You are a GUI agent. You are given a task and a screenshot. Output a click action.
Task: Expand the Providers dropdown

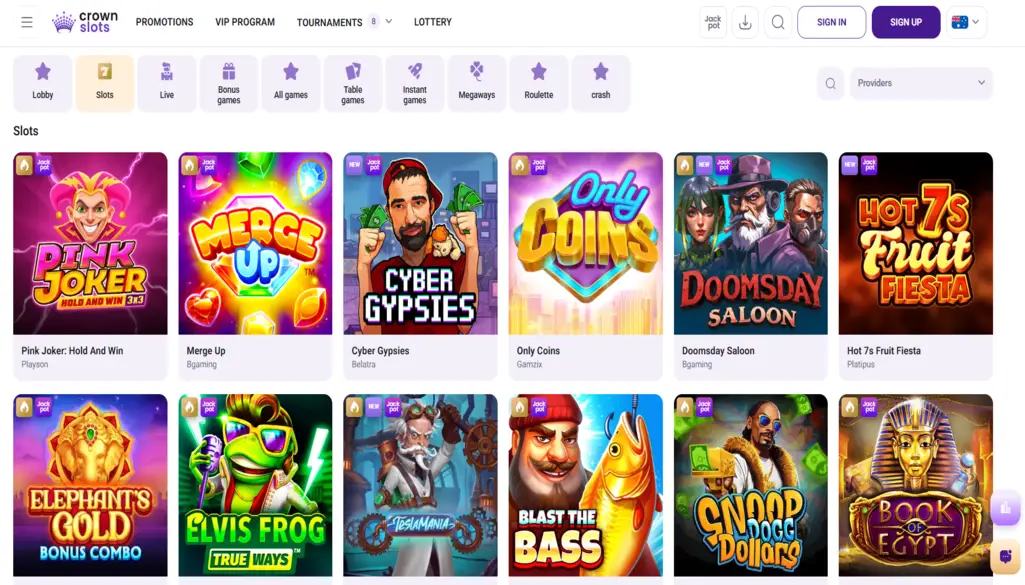tap(920, 83)
